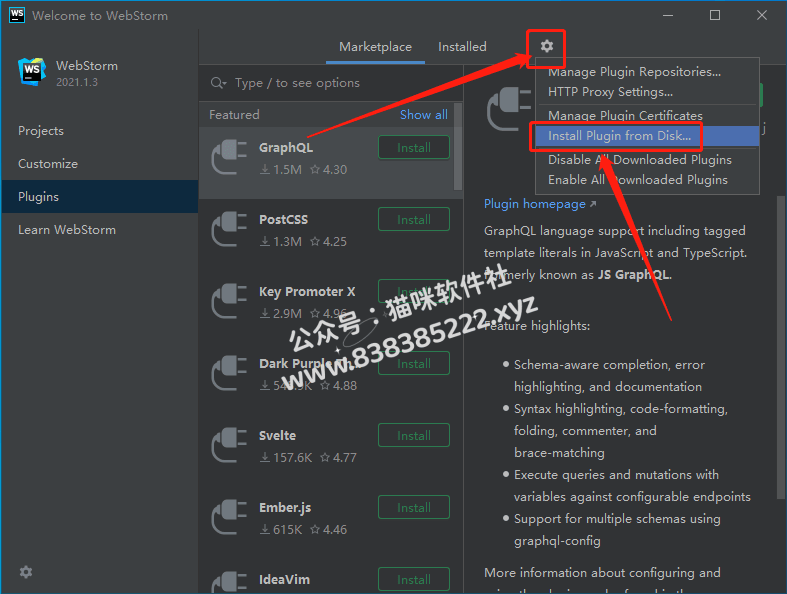The height and width of the screenshot is (594, 787).
Task: Click the Svelte plugin icon
Action: (x=229, y=445)
